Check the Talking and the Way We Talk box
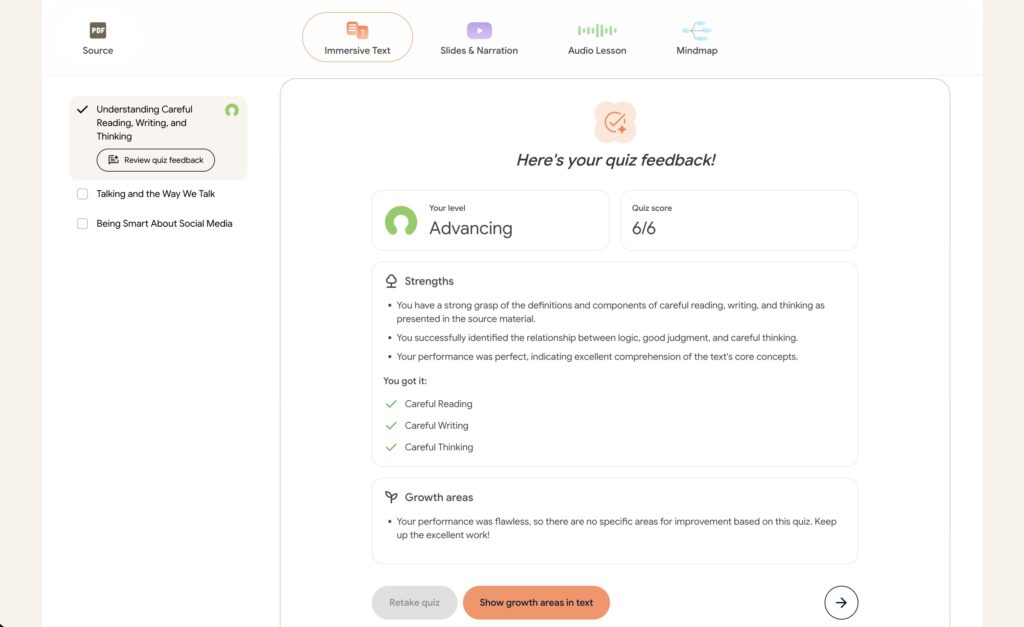This screenshot has height=627, width=1024. pyautogui.click(x=83, y=194)
